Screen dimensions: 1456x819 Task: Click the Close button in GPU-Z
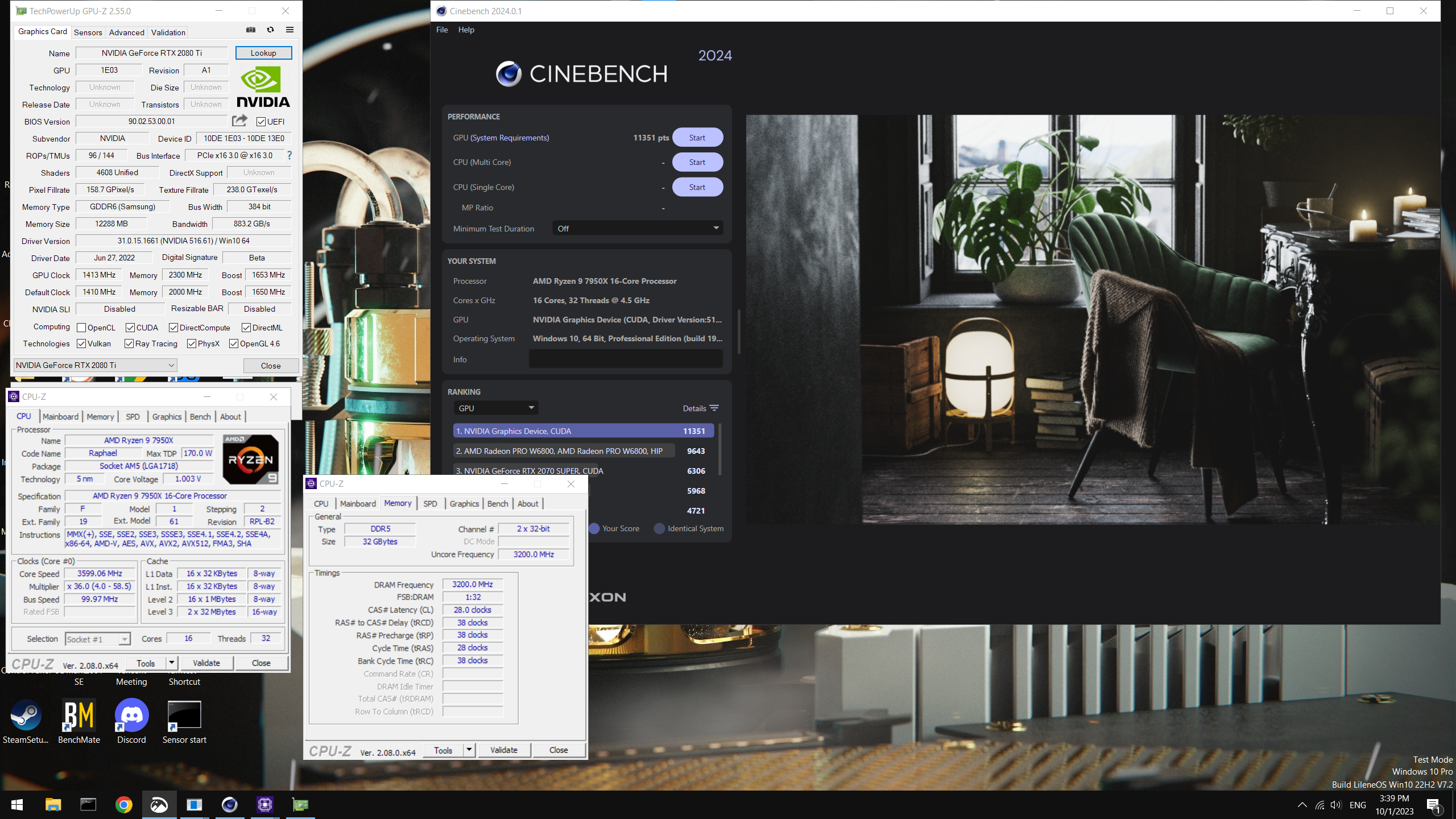pos(271,366)
